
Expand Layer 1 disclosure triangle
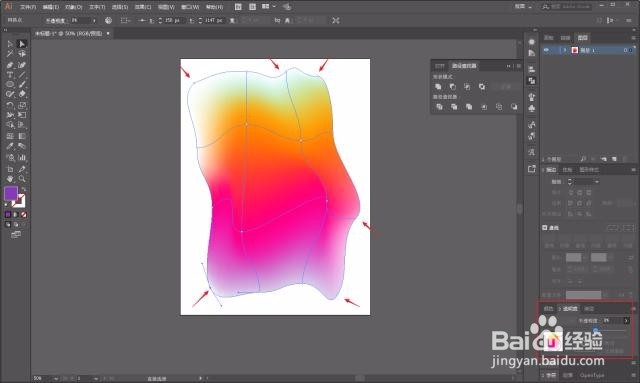565,50
